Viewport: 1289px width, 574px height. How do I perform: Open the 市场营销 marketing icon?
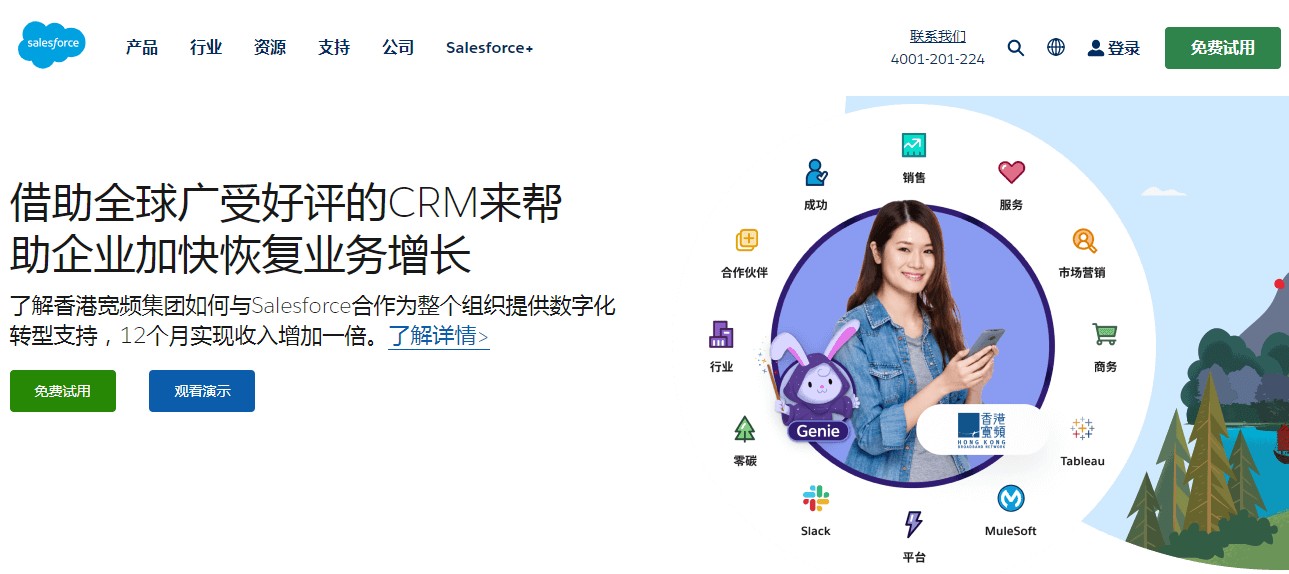pyautogui.click(x=1084, y=240)
